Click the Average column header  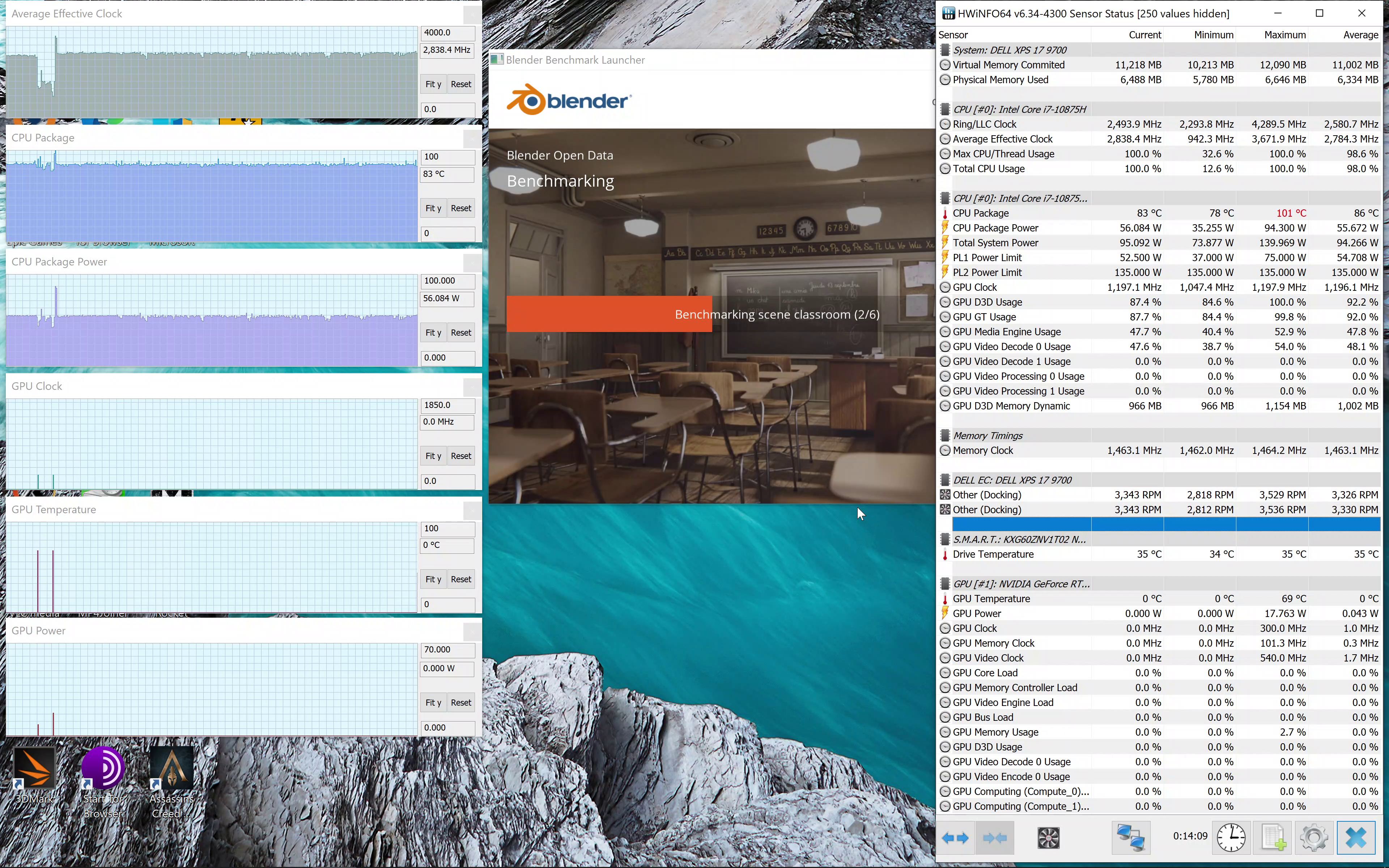1344,35
